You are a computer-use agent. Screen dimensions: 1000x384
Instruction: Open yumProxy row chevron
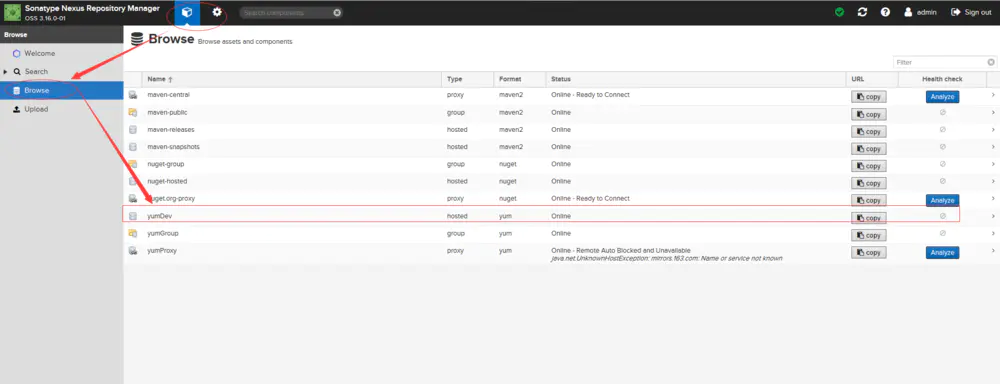pyautogui.click(x=992, y=251)
